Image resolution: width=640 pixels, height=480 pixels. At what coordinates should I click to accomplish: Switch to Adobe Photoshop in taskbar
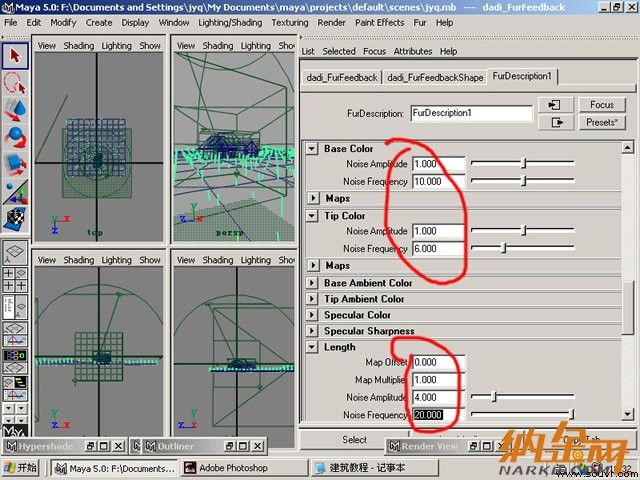click(244, 468)
